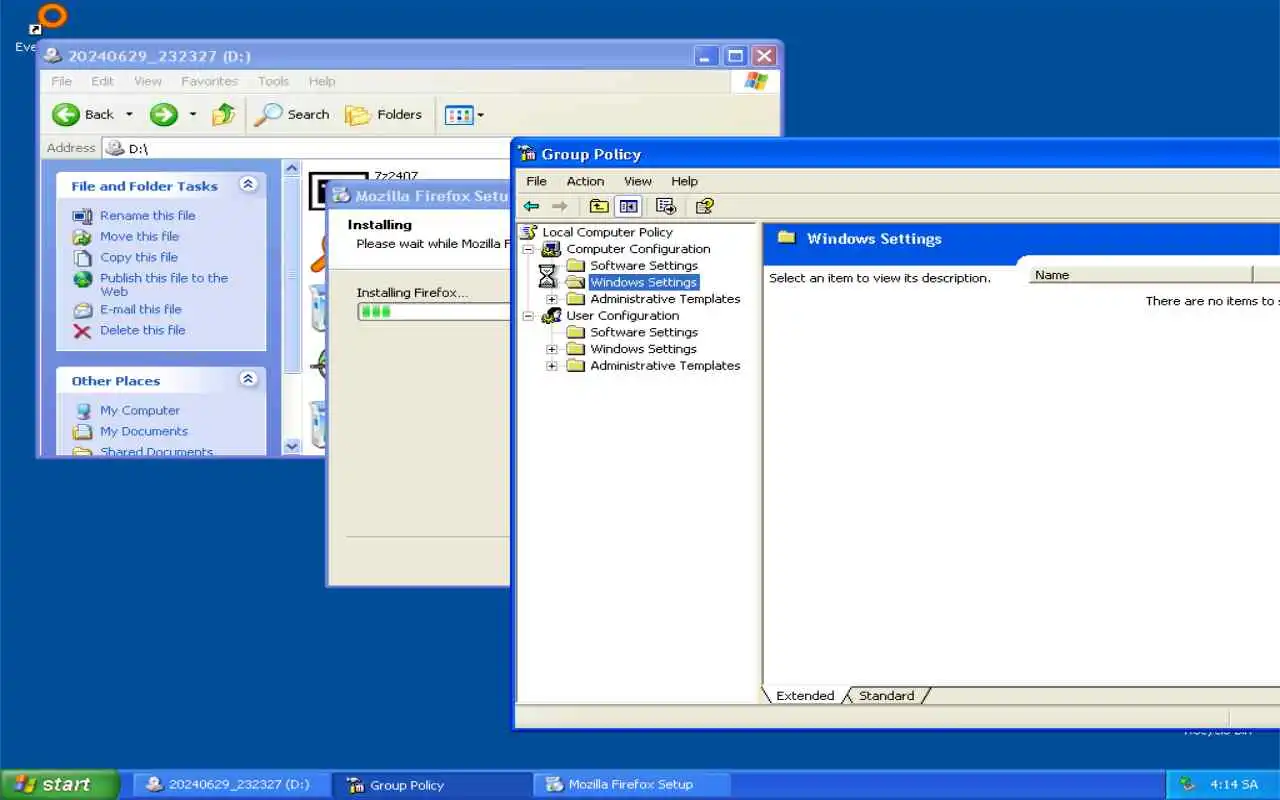The width and height of the screenshot is (1280, 800).
Task: Open Edit menu in Explorer window
Action: pos(102,81)
